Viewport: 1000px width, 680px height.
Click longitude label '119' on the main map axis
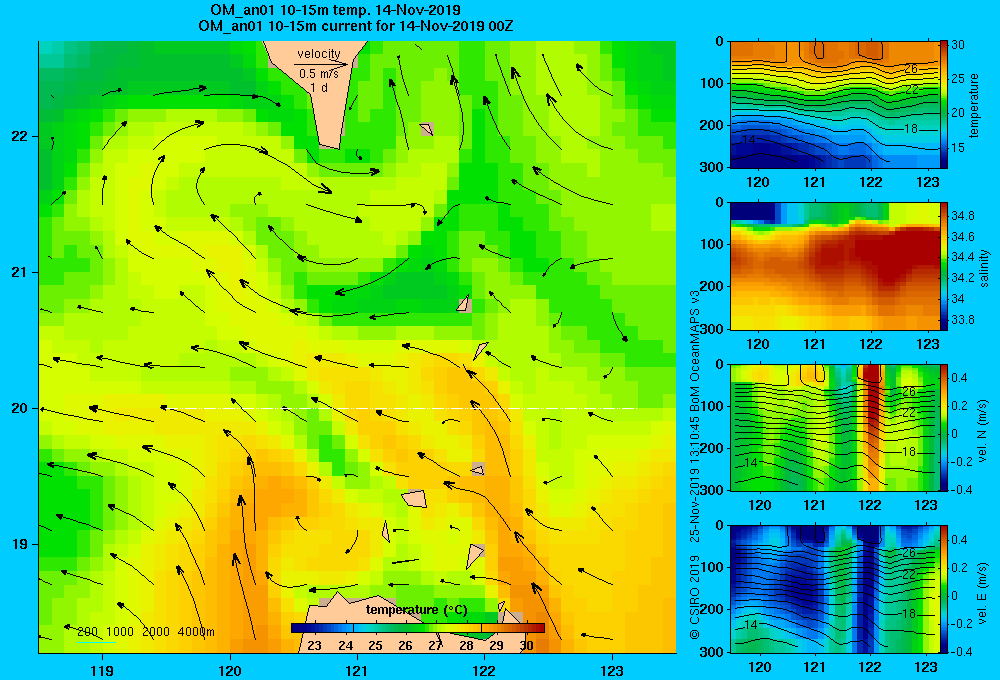pyautogui.click(x=102, y=670)
